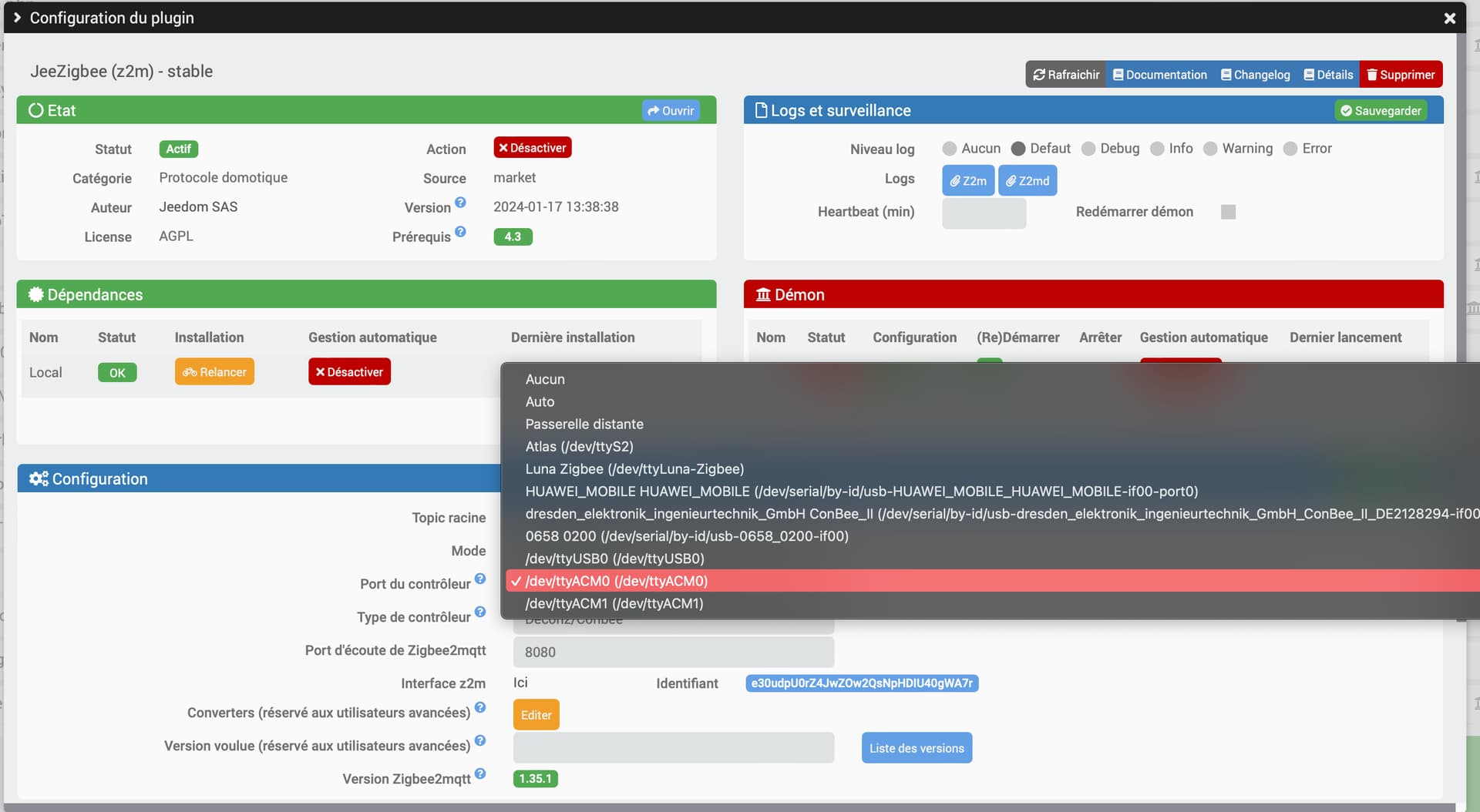This screenshot has width=1480, height=812.
Task: Click the green Actif status badge
Action: pos(179,149)
